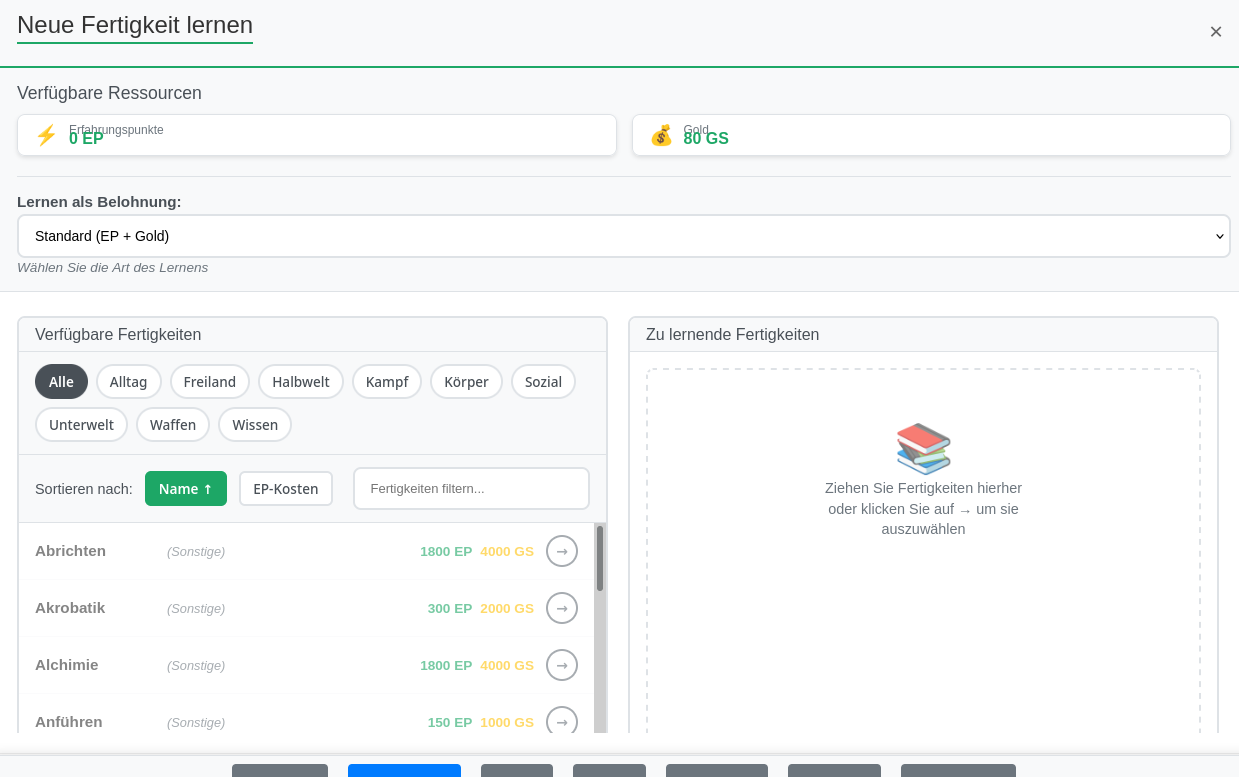Focus the Fertigkeiten filtern search field
This screenshot has width=1239, height=777.
471,489
